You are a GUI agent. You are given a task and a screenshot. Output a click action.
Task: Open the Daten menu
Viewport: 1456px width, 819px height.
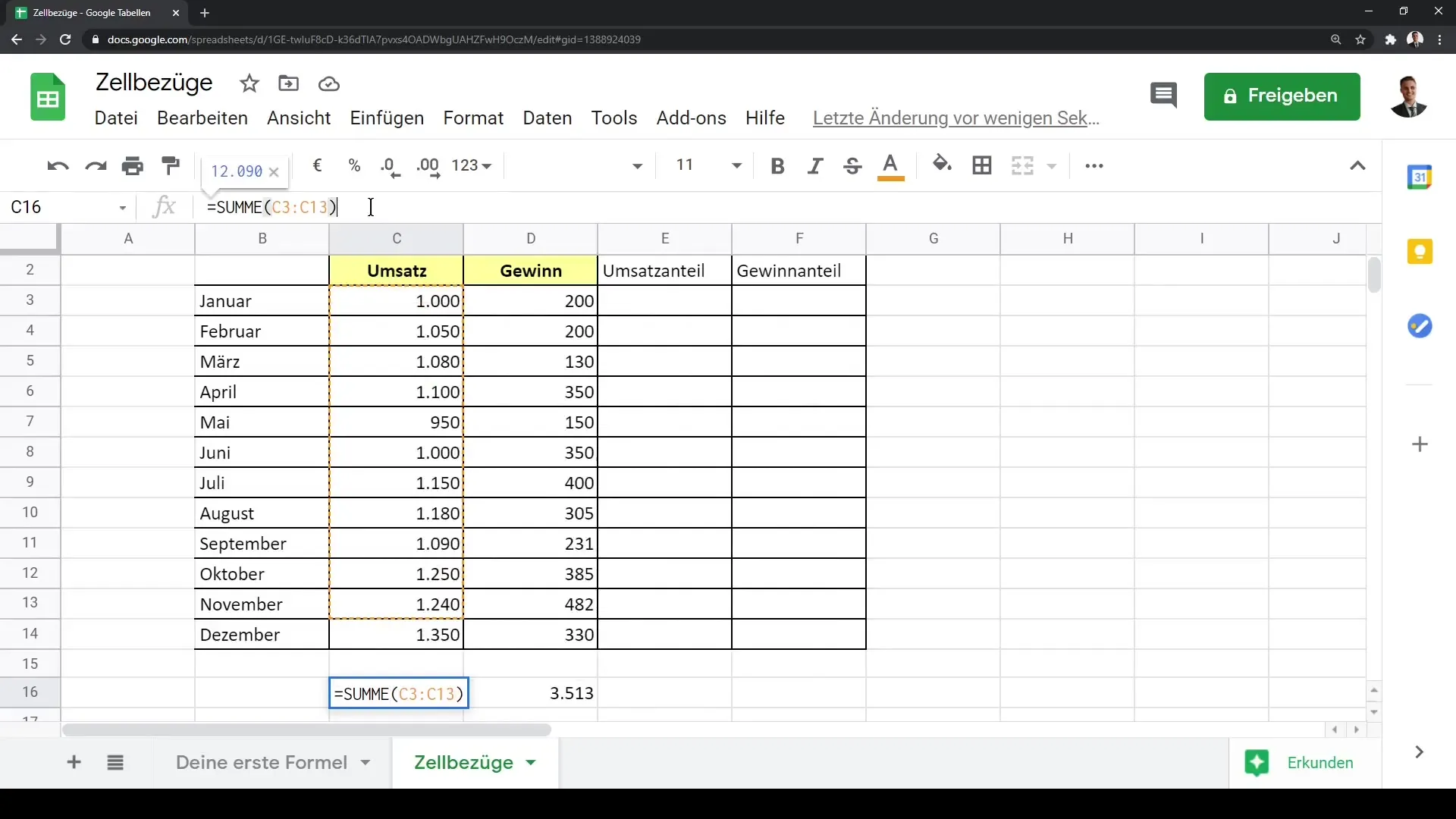(x=548, y=118)
